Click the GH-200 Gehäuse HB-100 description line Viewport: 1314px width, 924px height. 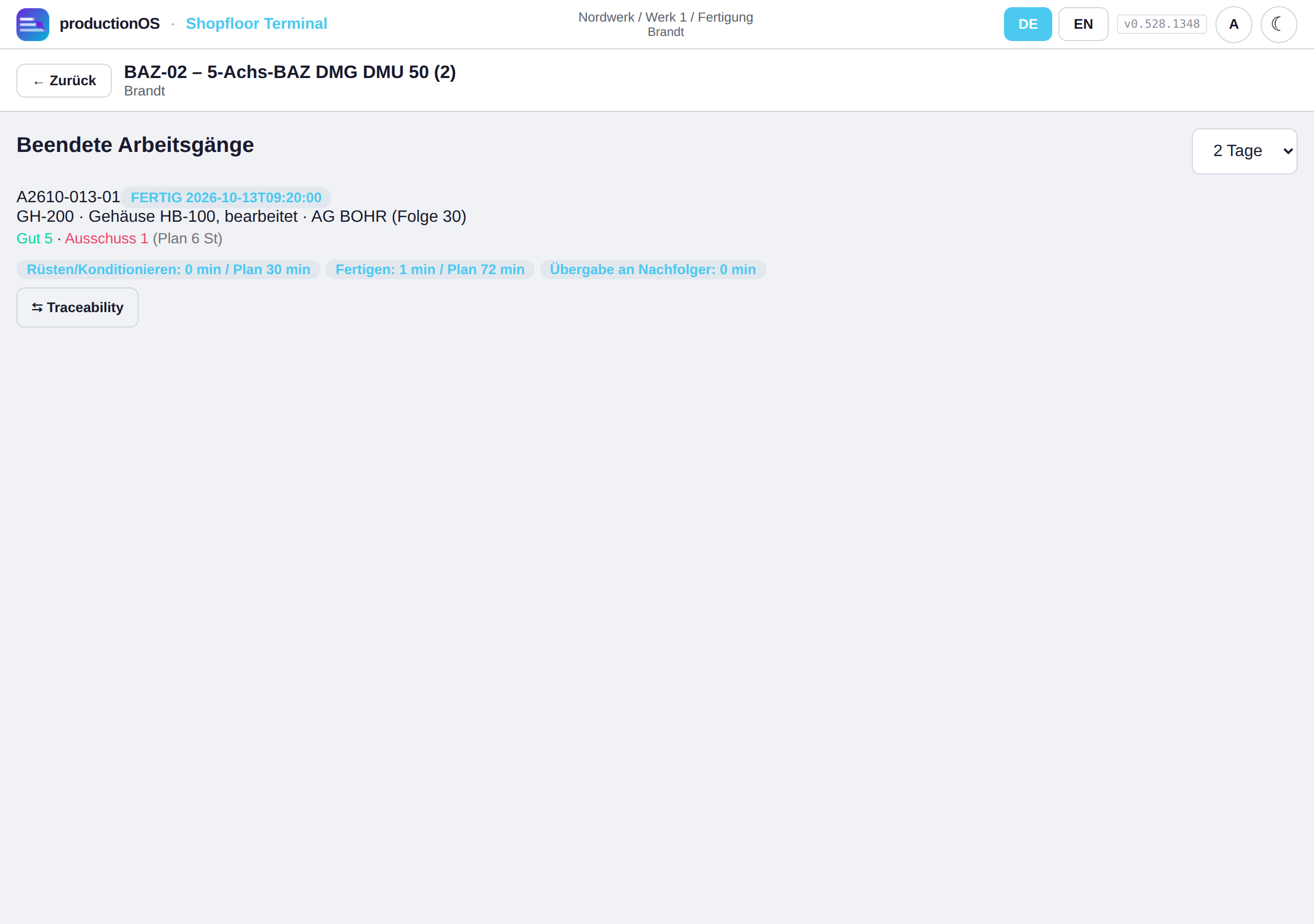(x=242, y=217)
